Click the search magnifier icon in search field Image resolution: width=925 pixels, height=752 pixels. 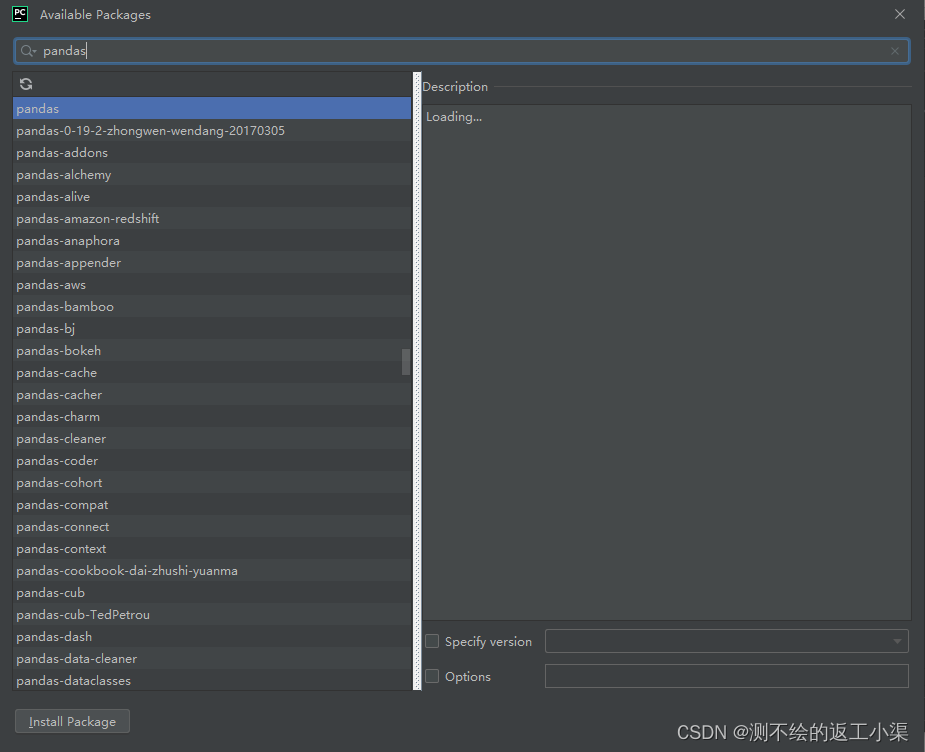click(x=27, y=51)
